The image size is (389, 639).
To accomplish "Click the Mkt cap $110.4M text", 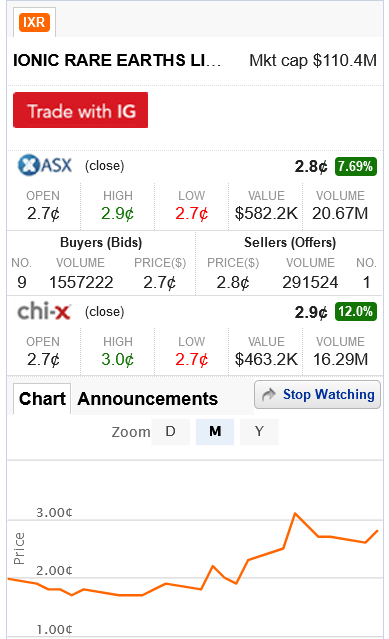I will click(313, 60).
